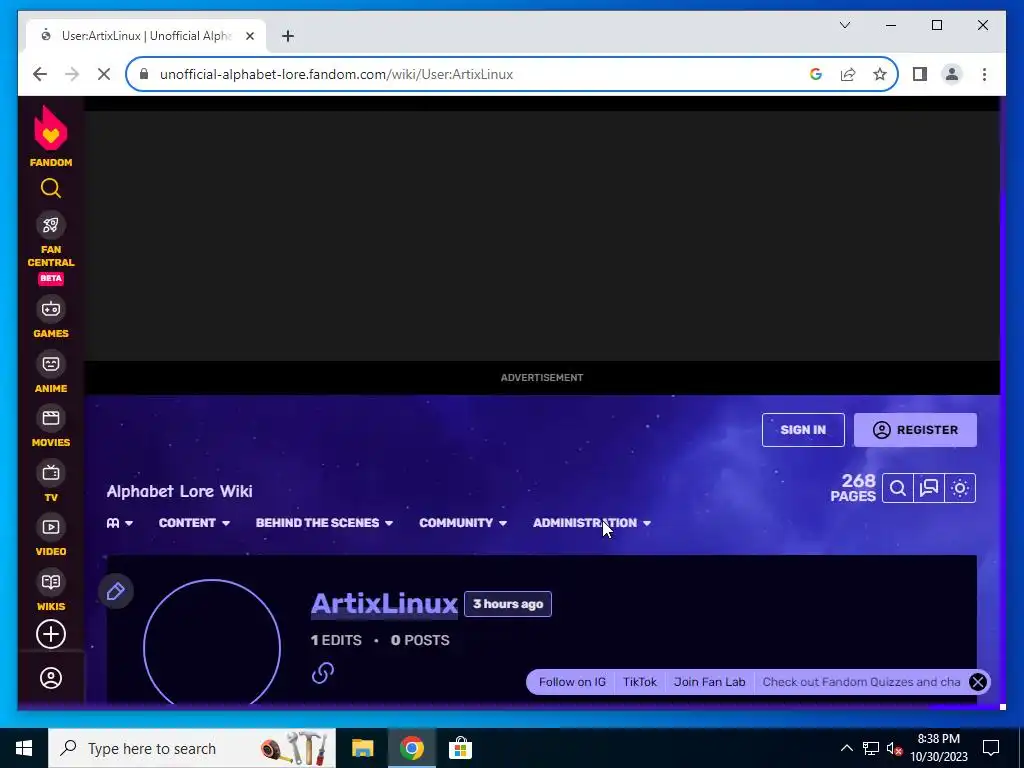The height and width of the screenshot is (768, 1024).
Task: Open File Explorer from taskbar
Action: [x=362, y=748]
